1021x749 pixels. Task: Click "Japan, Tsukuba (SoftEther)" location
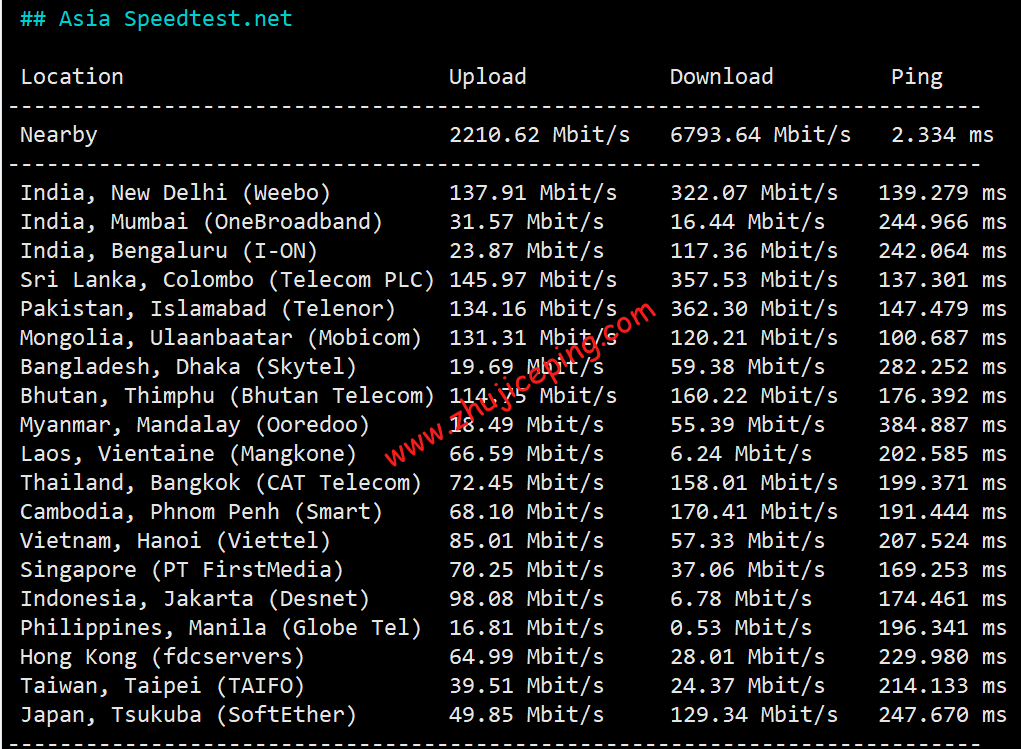[x=188, y=714]
